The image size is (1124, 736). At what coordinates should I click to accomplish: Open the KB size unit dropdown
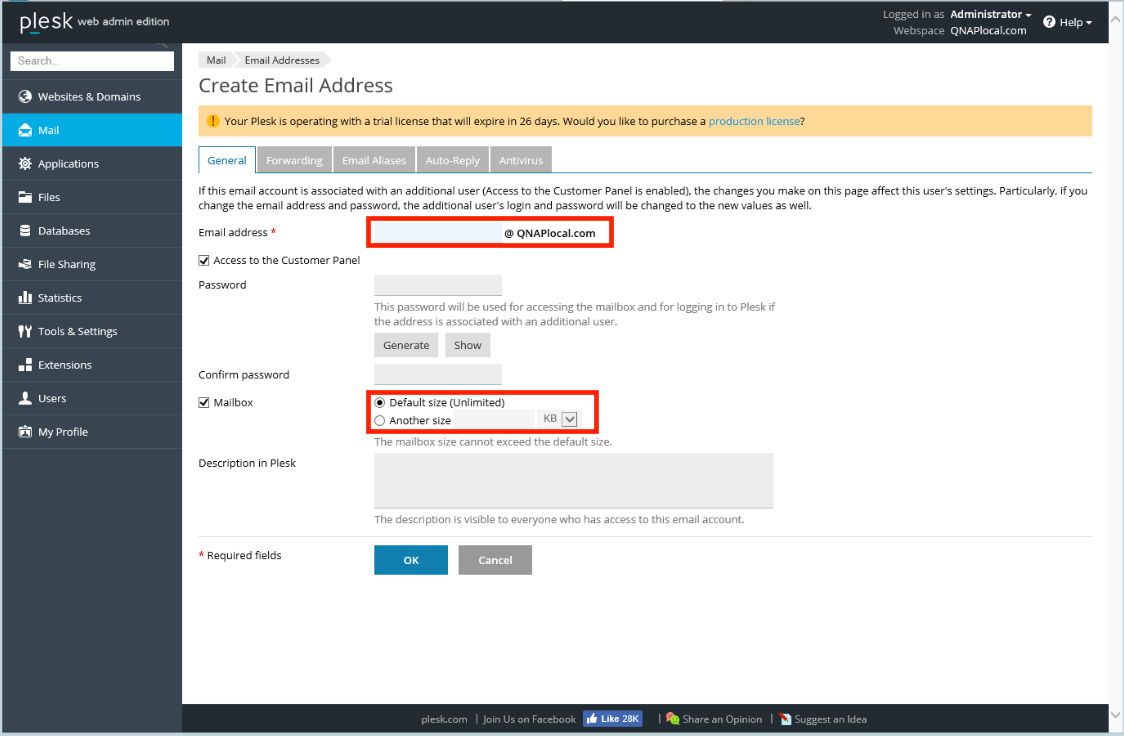click(569, 419)
